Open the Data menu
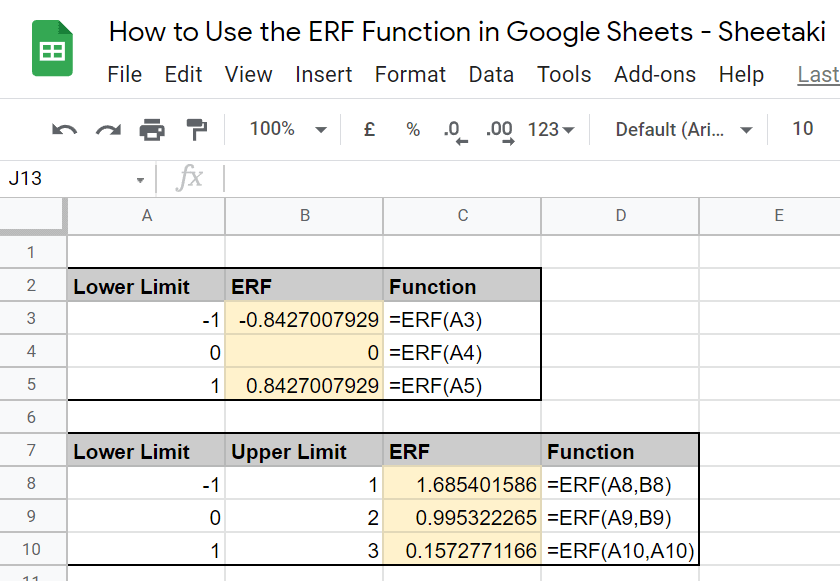 (491, 74)
